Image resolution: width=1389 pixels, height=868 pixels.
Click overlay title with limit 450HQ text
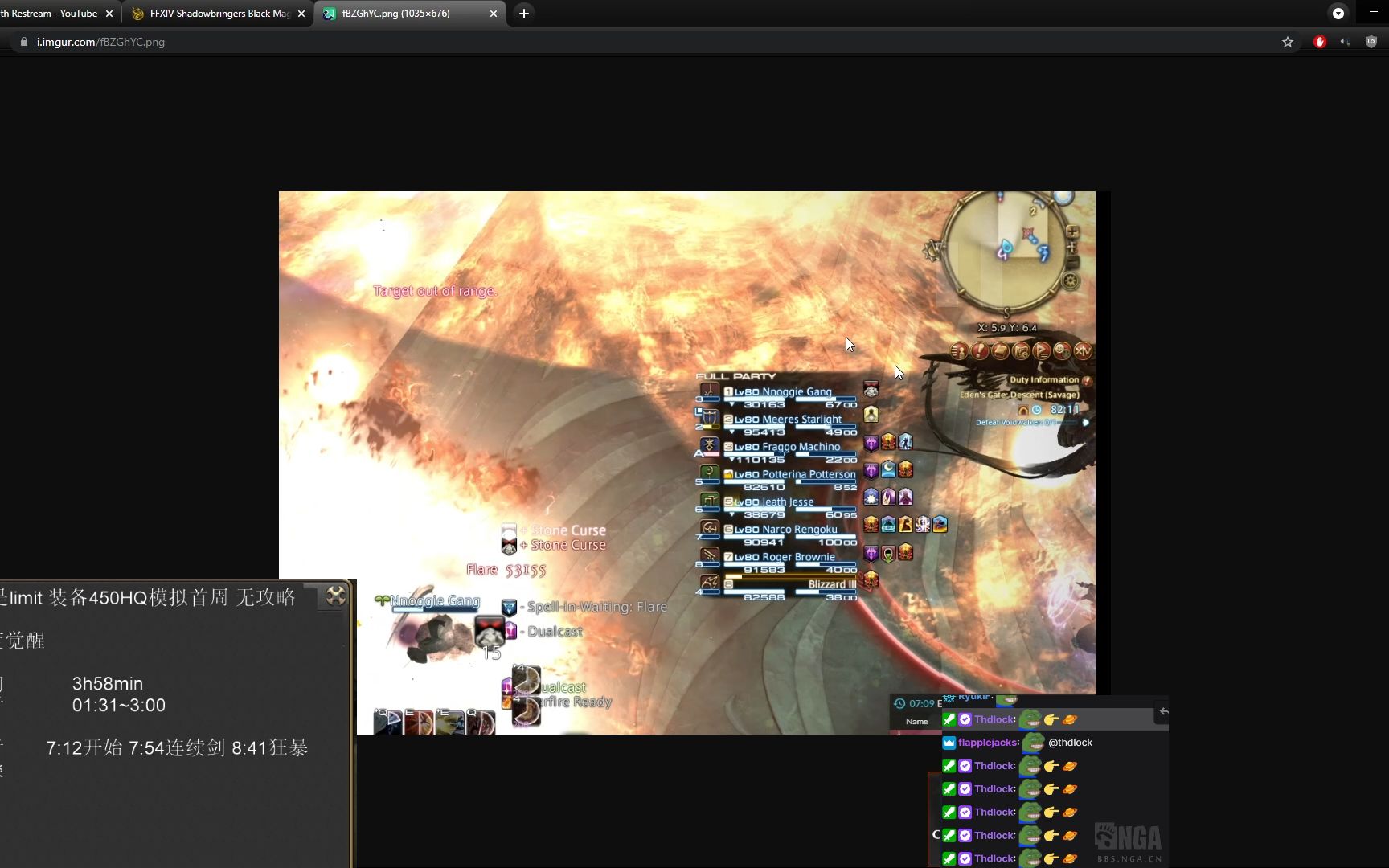[x=148, y=597]
